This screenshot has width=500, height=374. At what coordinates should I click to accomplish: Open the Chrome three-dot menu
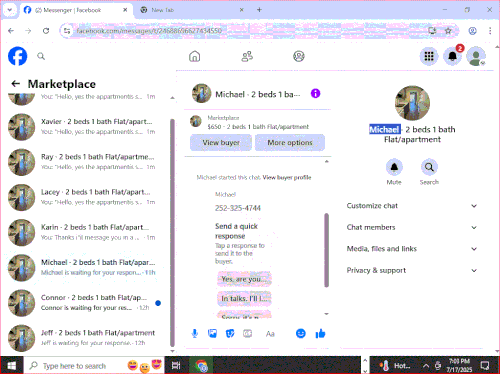point(490,31)
